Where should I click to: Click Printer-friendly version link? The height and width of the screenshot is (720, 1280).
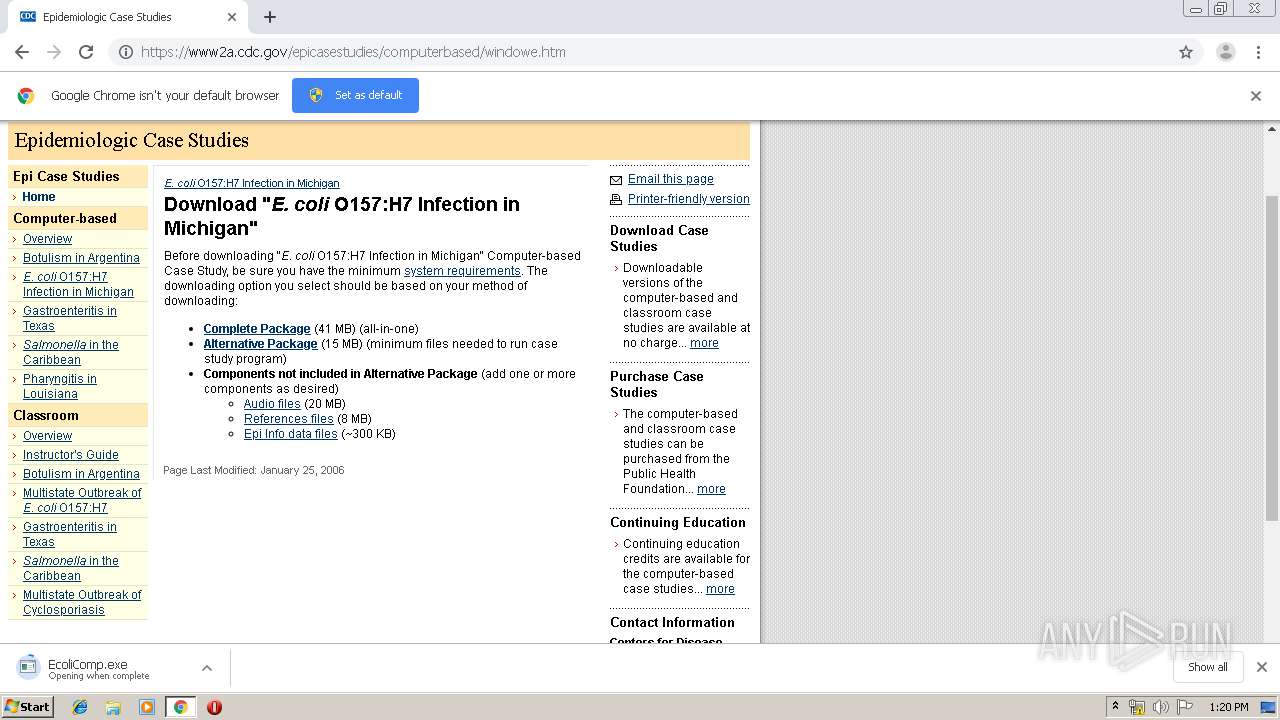tap(689, 199)
